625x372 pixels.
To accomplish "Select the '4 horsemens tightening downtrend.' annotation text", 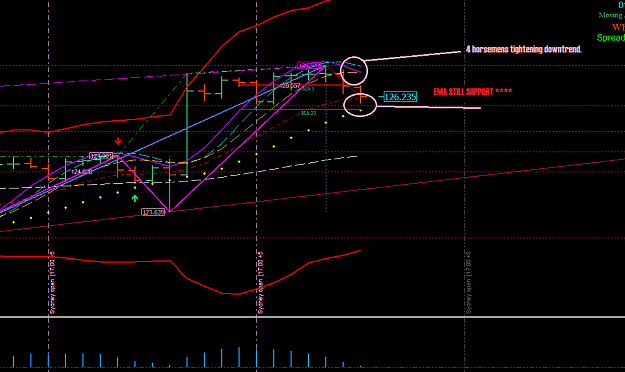I will (524, 49).
